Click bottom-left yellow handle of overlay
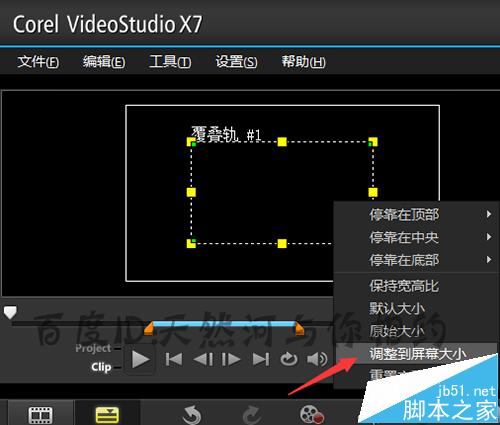500x425 pixels. coord(191,243)
